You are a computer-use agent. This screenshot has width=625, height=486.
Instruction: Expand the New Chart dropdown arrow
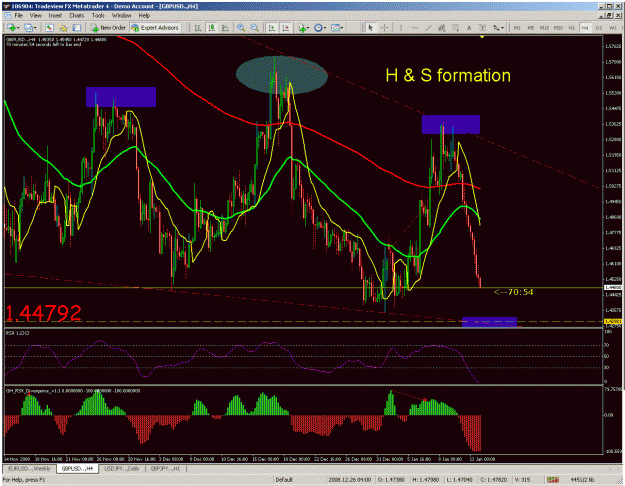point(18,28)
